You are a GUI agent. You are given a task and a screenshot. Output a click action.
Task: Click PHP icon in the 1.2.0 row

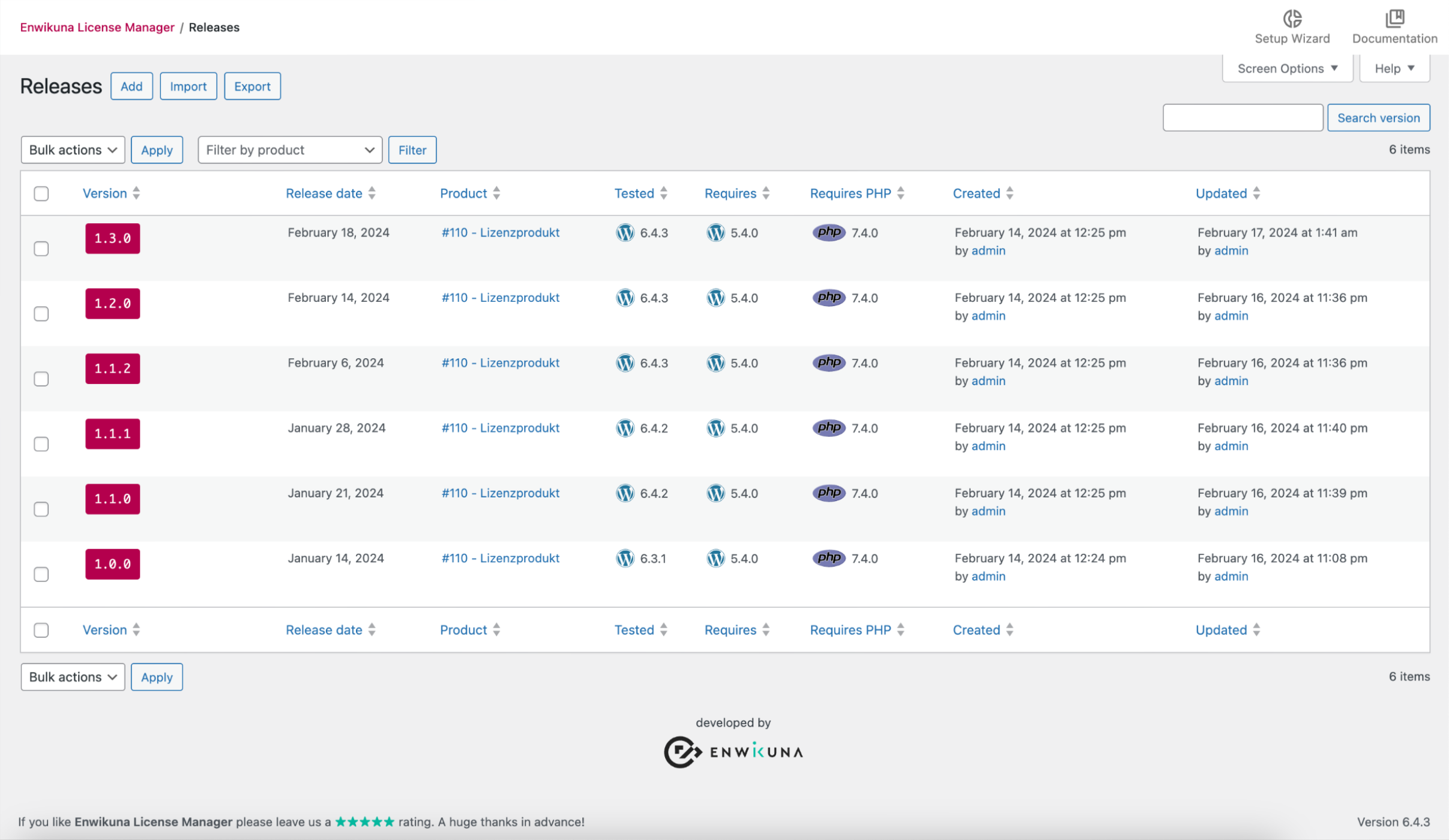[x=829, y=298]
